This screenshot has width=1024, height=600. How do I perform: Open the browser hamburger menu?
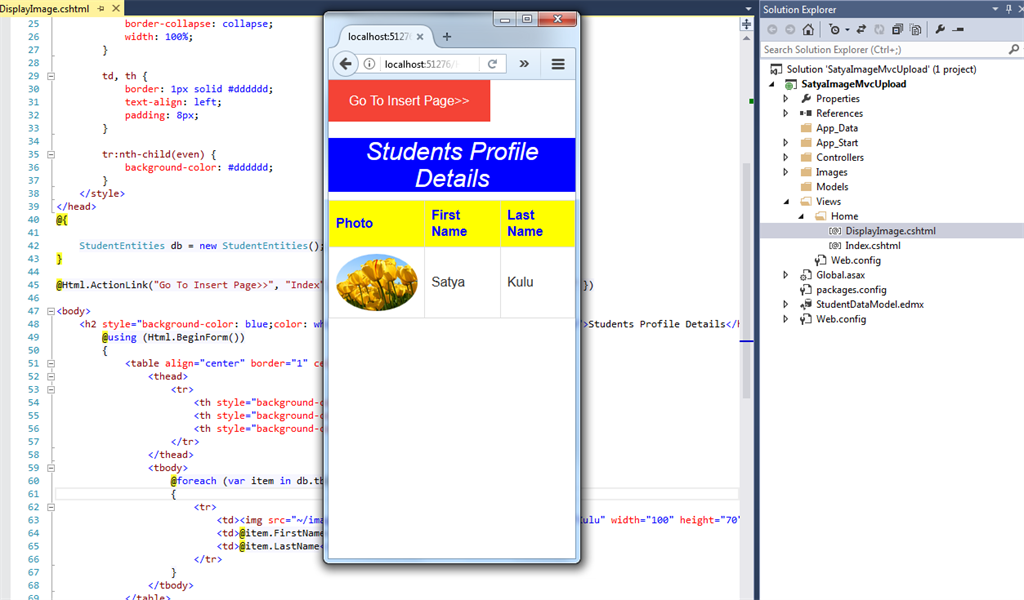pyautogui.click(x=558, y=64)
